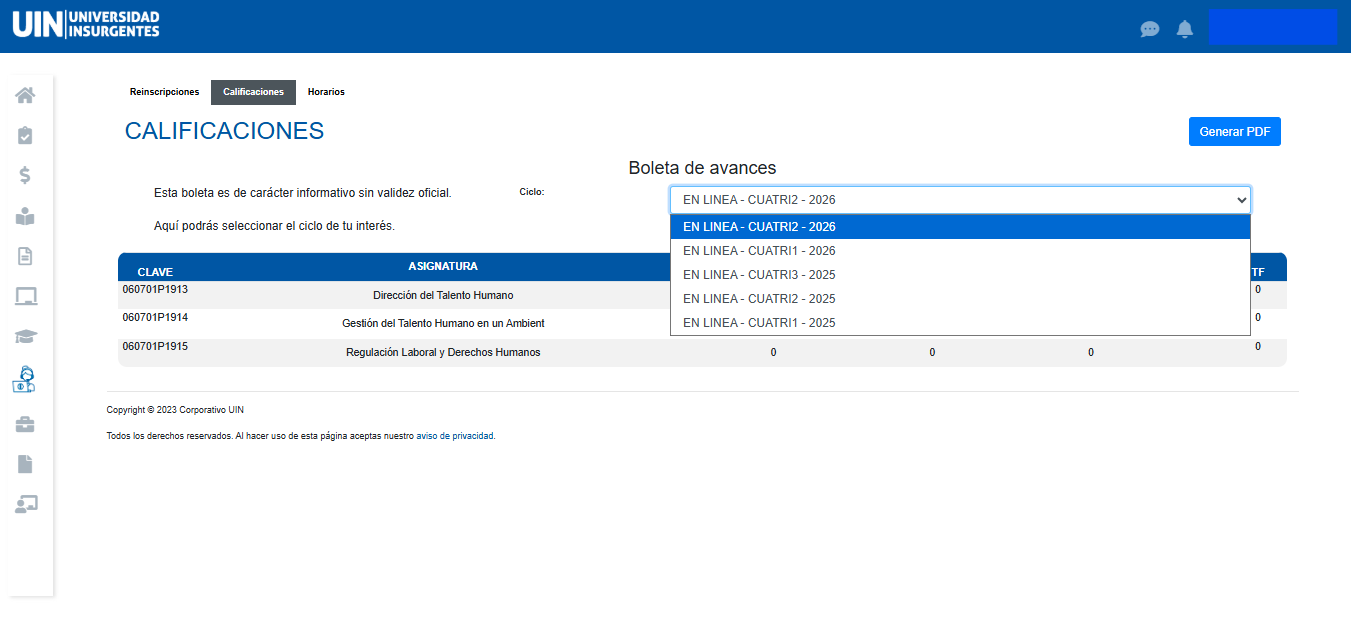Choose EN LINEA - CUATRI3 - 2025 option
The height and width of the screenshot is (632, 1351).
(759, 275)
